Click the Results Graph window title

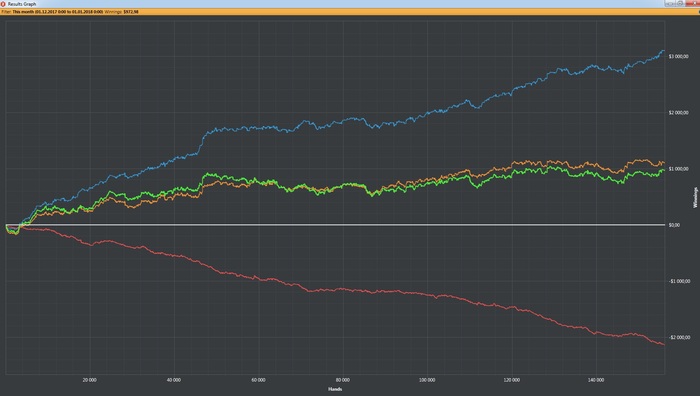point(22,4)
